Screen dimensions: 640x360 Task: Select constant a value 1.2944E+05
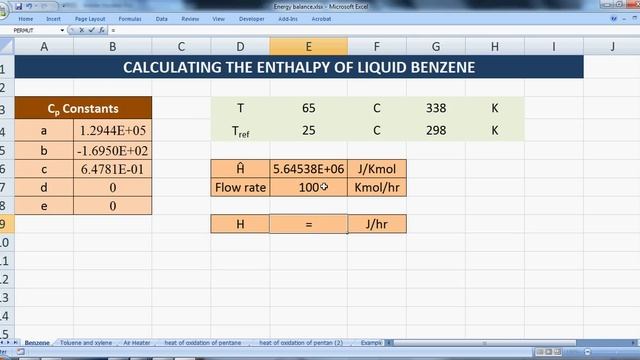coord(113,131)
